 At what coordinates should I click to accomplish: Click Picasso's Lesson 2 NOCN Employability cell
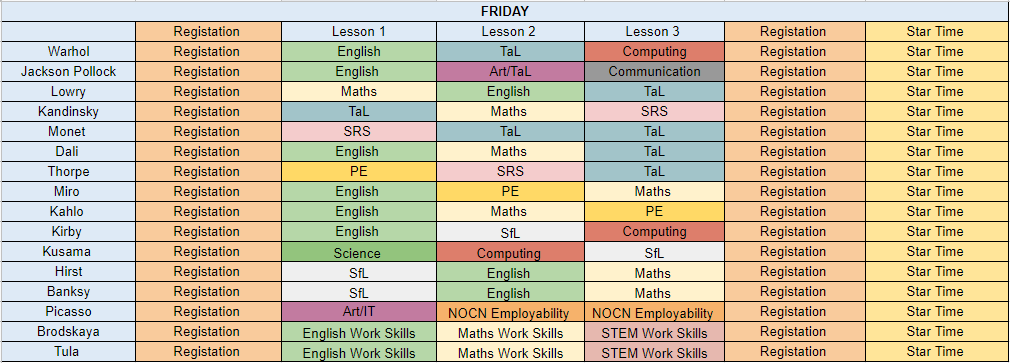pos(511,312)
